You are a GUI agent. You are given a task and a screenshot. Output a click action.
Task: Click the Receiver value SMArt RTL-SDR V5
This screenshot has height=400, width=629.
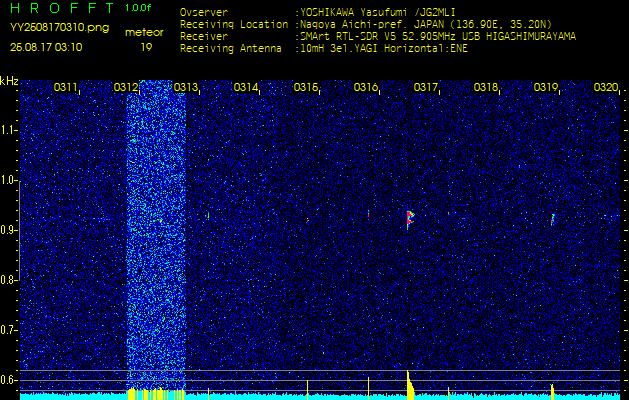pos(347,37)
